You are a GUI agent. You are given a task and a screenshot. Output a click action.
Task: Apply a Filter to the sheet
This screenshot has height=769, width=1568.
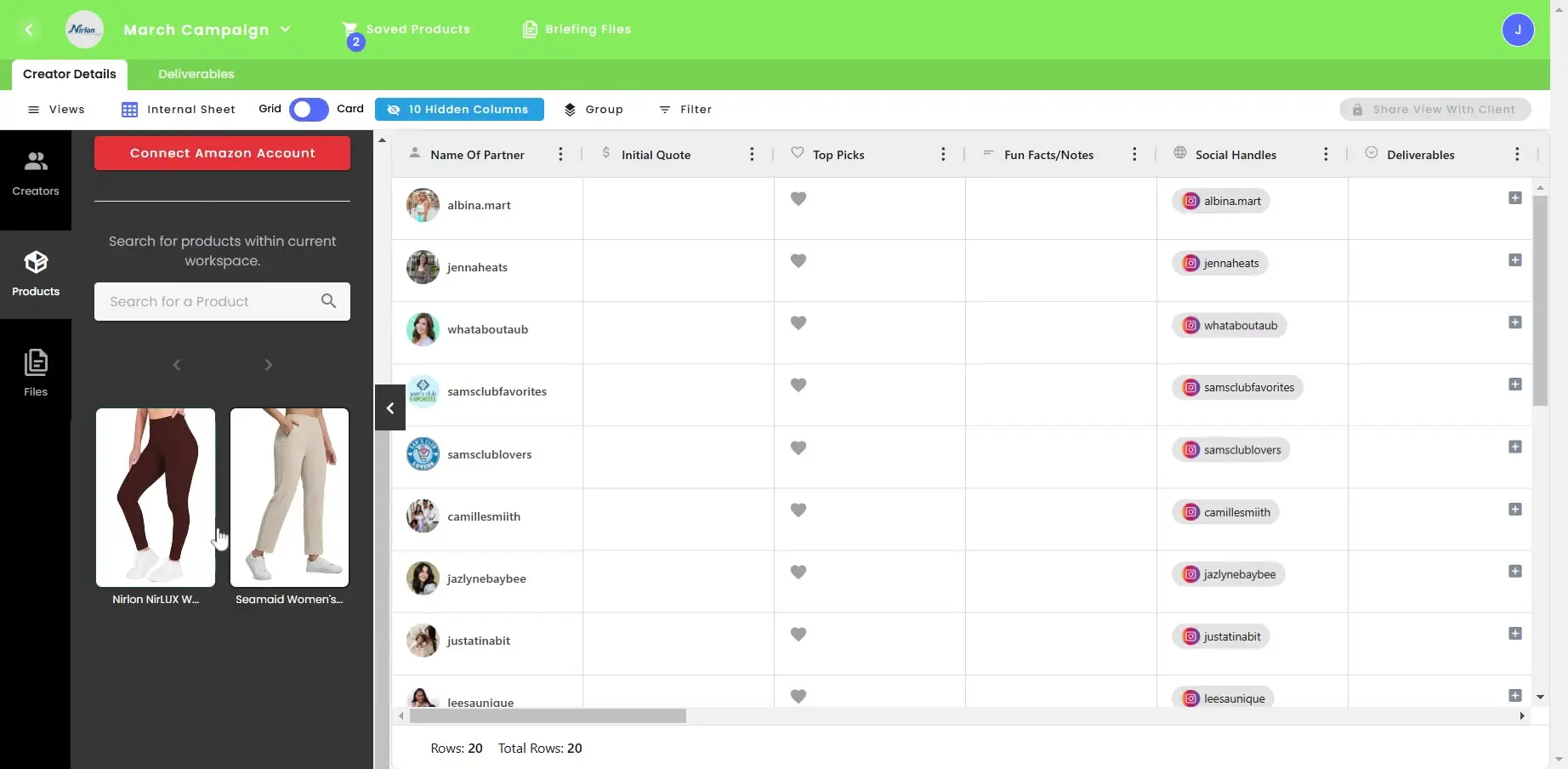(x=685, y=109)
